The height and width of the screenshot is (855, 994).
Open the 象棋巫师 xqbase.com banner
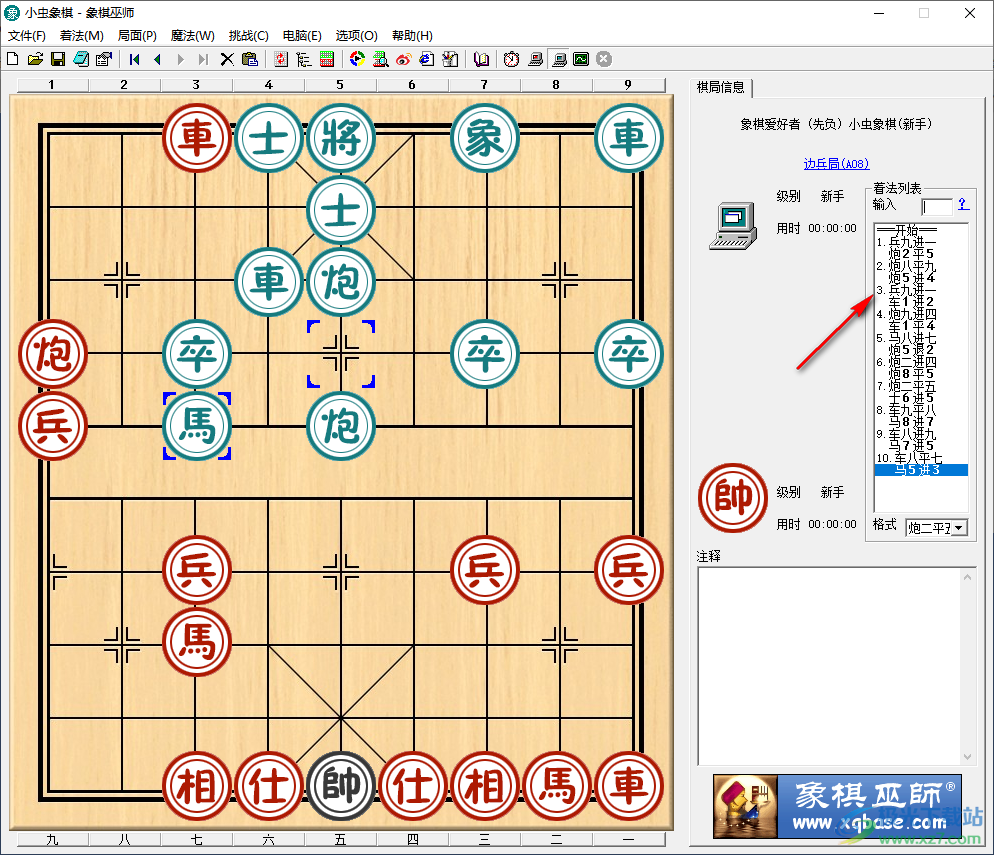837,806
